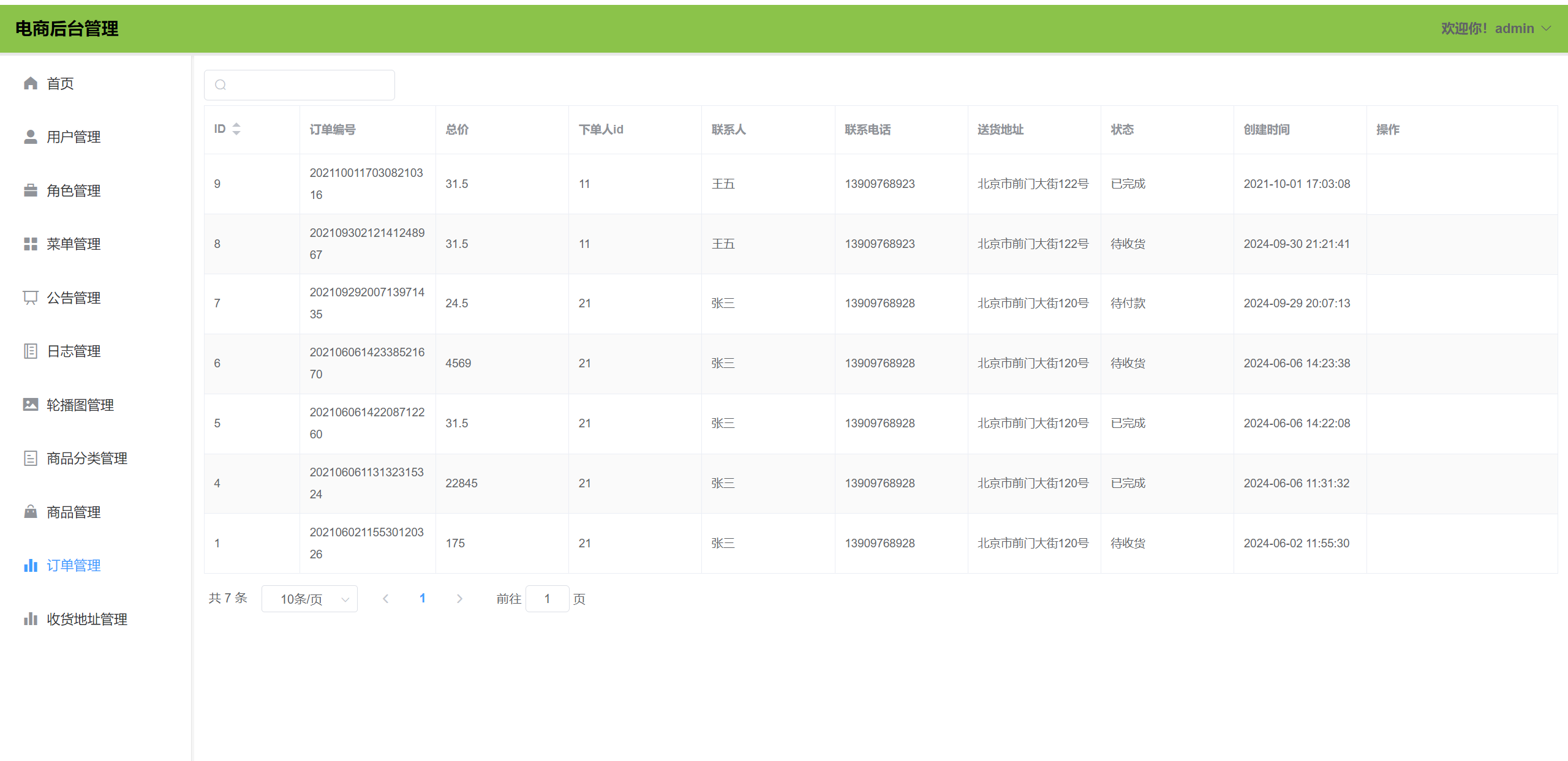Open the 10条/页 page size dropdown
Screen dimensions: 1568x761
pyautogui.click(x=309, y=599)
